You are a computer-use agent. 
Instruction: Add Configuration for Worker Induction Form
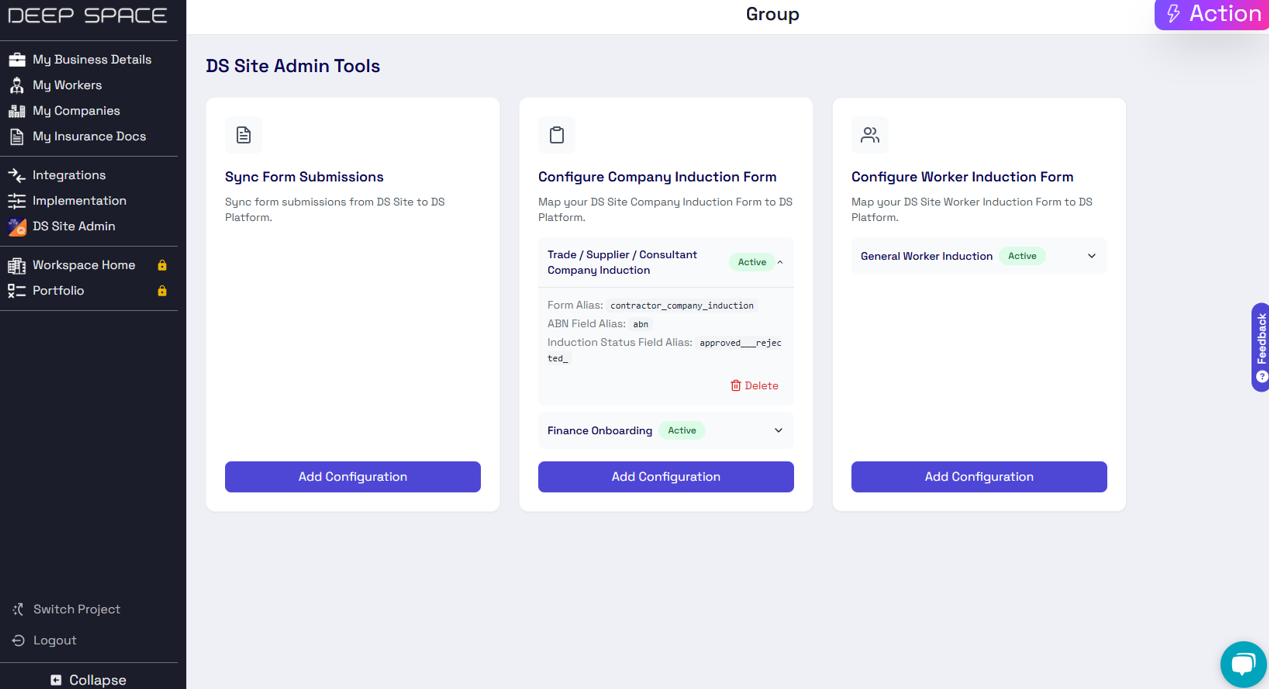979,477
